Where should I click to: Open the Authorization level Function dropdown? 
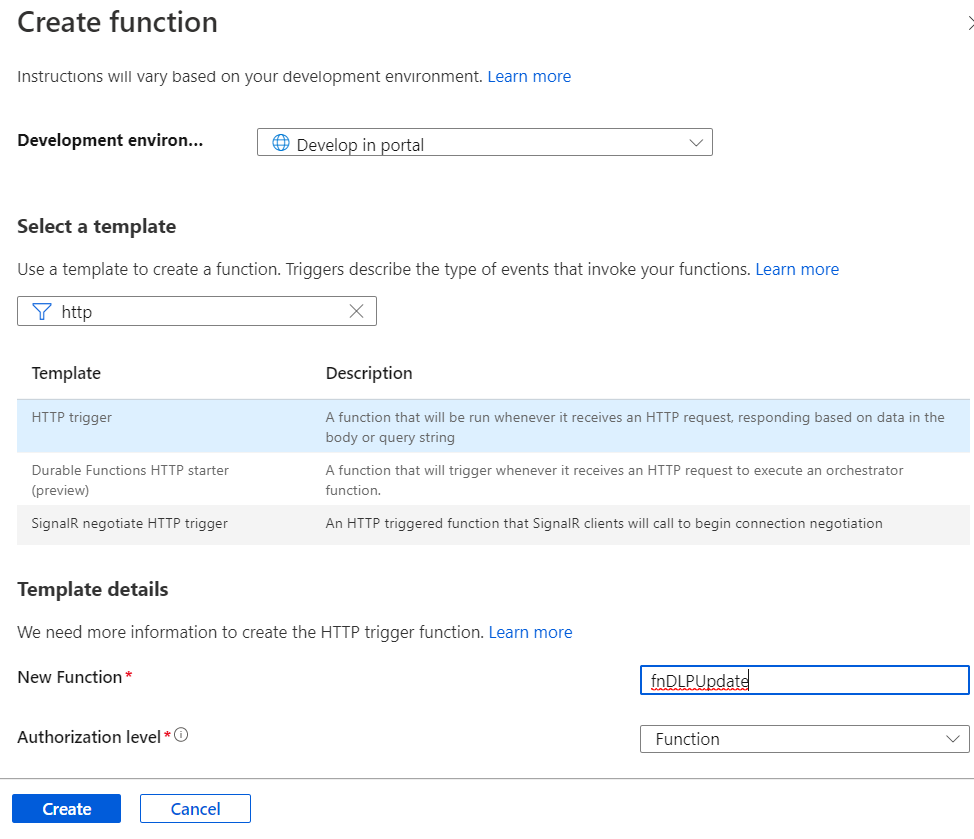(804, 739)
